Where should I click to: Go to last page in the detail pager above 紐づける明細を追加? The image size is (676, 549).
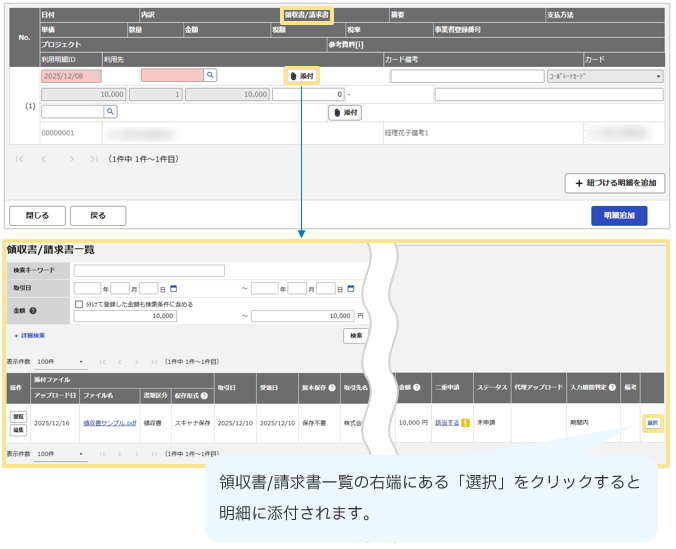tap(94, 159)
